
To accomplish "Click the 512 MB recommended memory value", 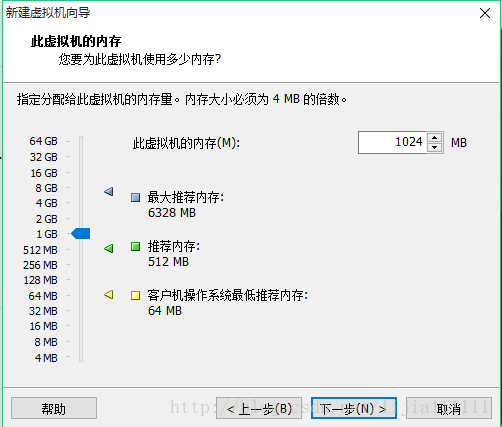I will (x=168, y=262).
